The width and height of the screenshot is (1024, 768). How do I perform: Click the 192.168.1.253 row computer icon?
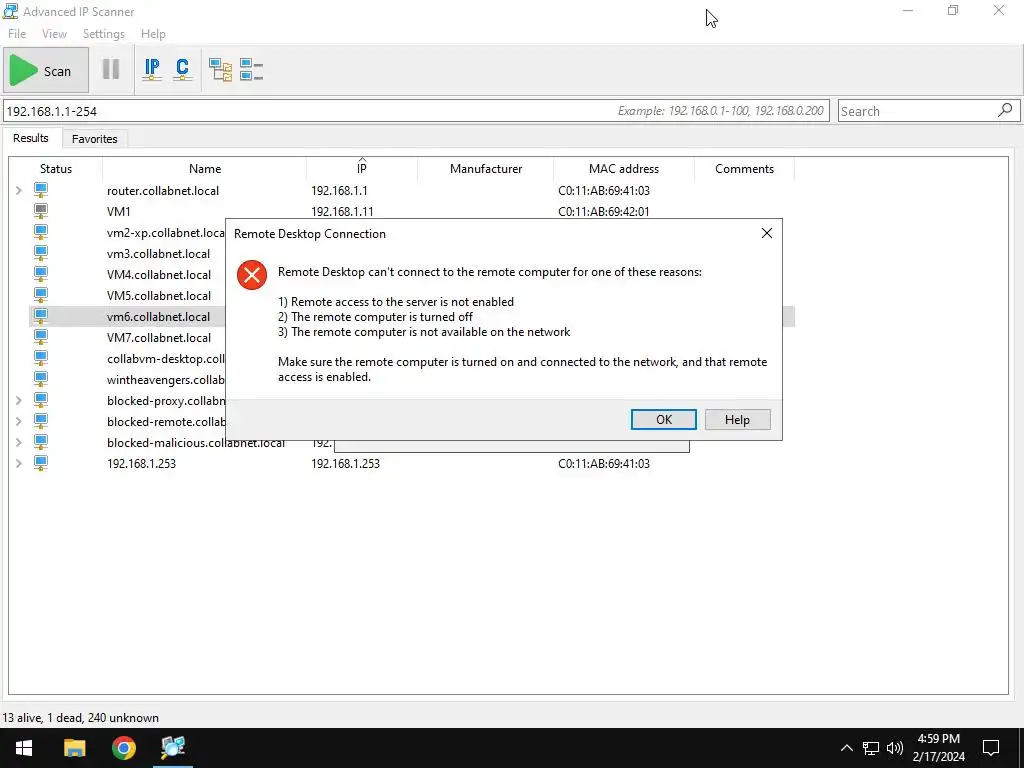click(x=41, y=463)
